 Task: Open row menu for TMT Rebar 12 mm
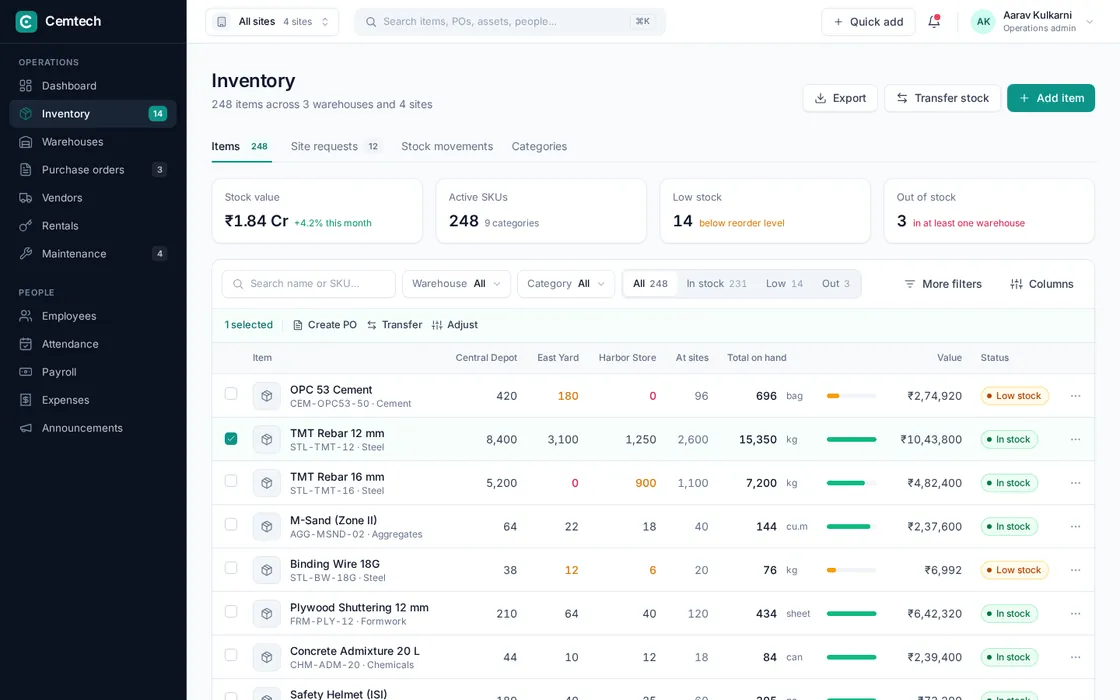point(1075,439)
